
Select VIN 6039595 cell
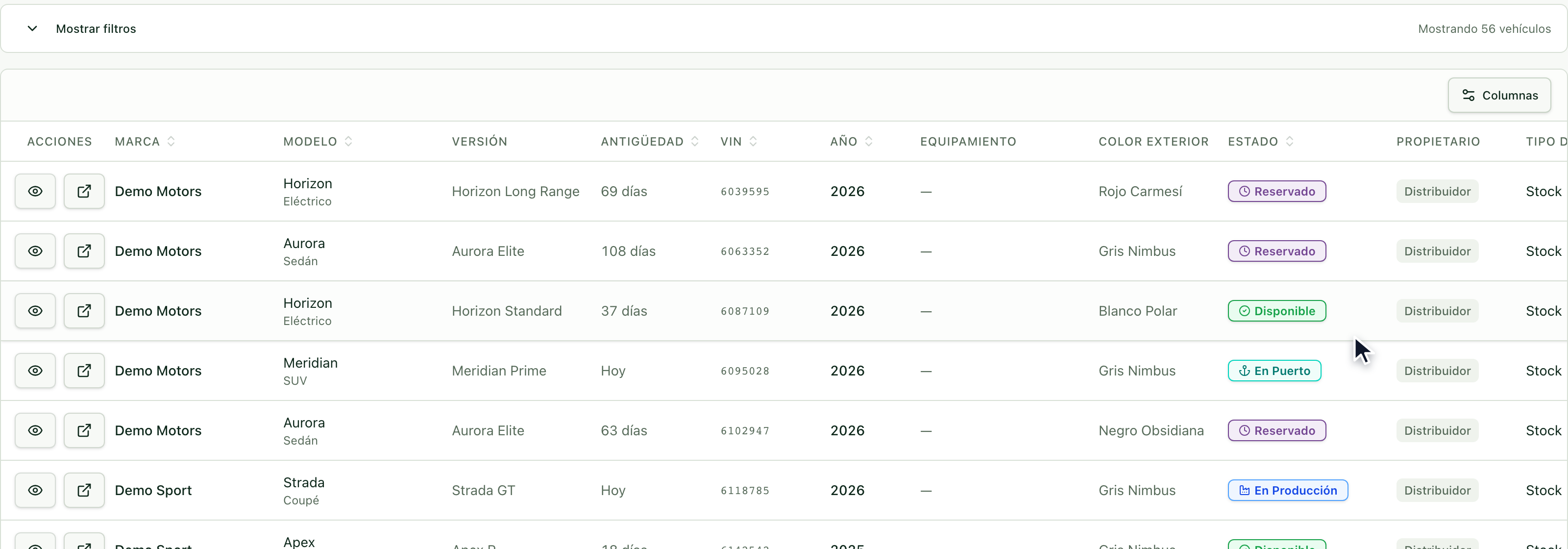[x=744, y=192]
